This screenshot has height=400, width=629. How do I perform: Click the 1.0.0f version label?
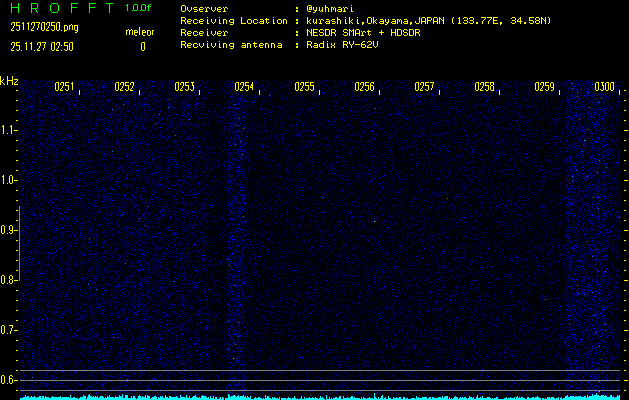139,8
